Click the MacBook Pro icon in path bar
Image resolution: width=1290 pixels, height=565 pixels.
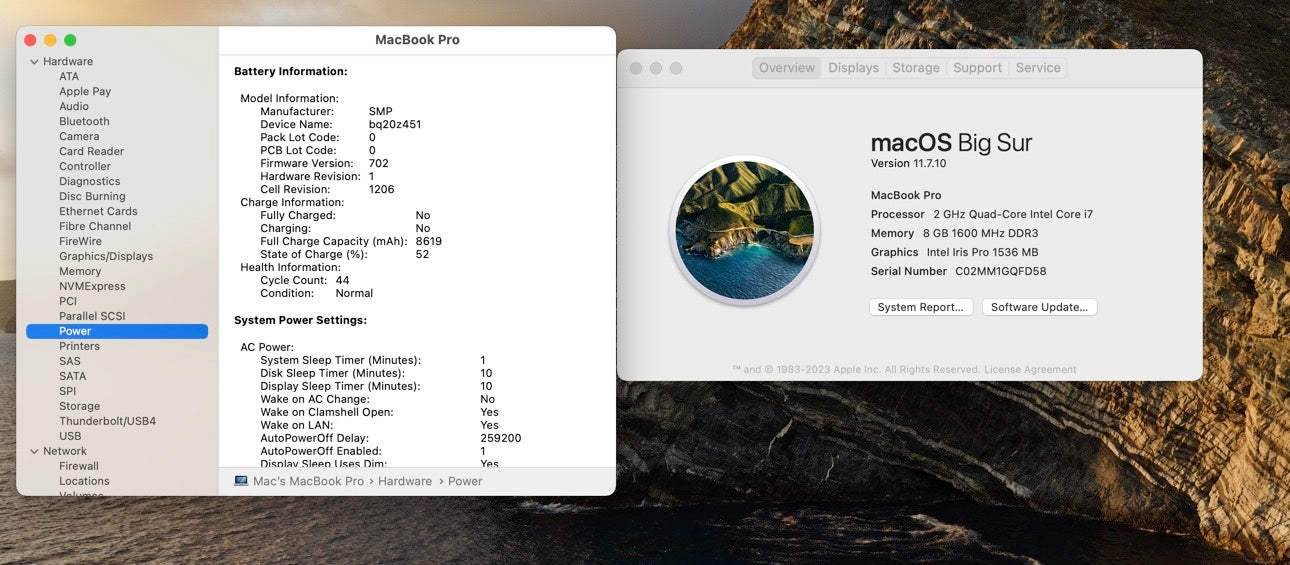click(241, 481)
